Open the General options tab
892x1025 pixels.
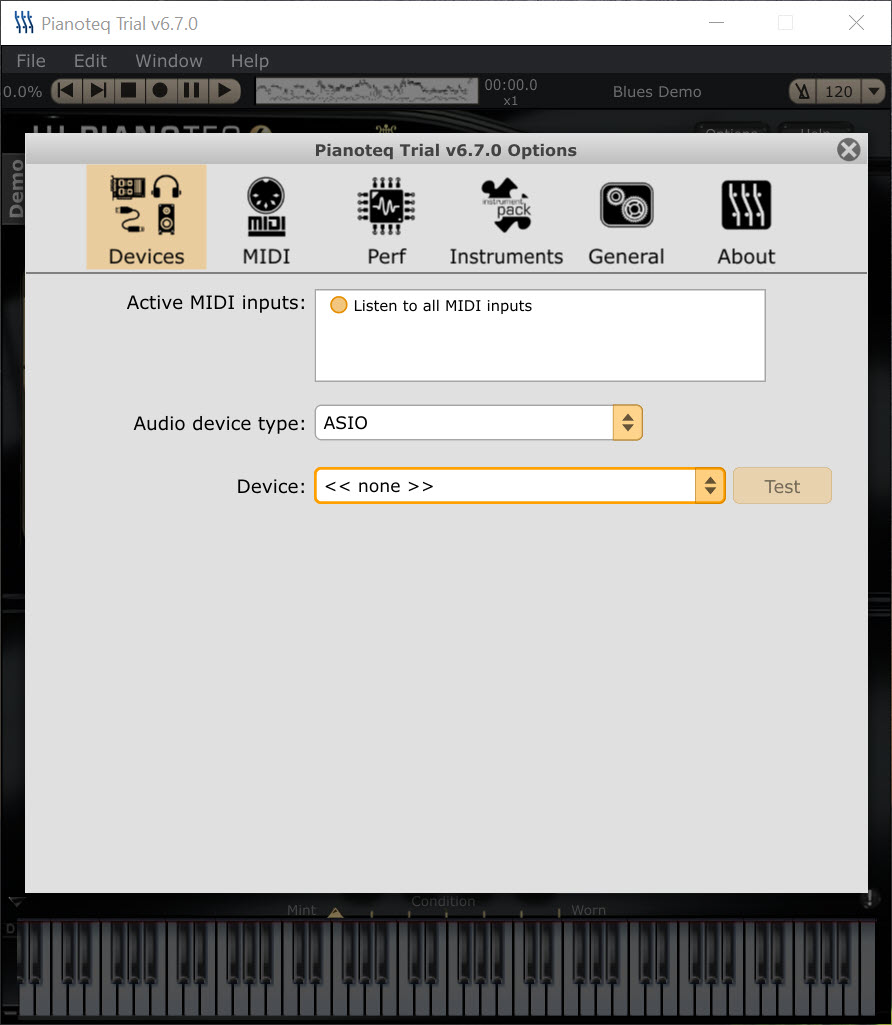(x=626, y=221)
